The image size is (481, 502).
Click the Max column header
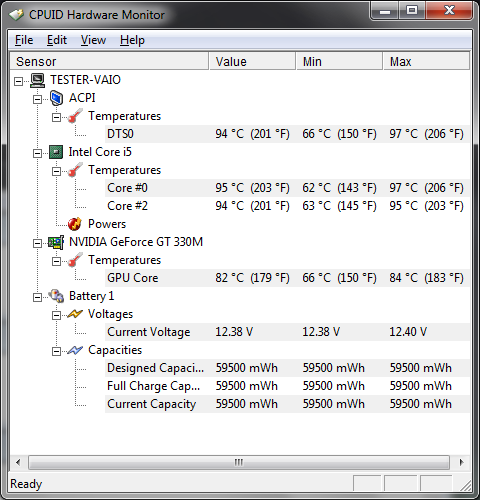click(426, 61)
